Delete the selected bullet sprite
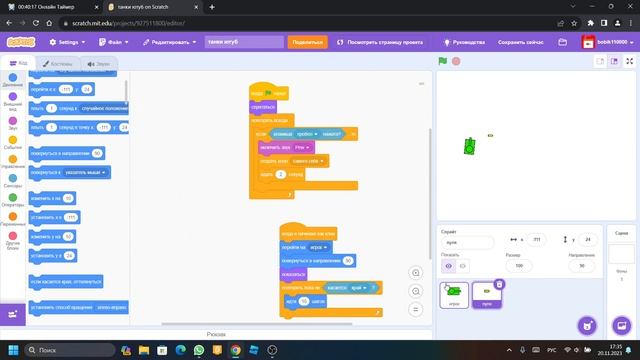The width and height of the screenshot is (640, 360). (x=499, y=284)
